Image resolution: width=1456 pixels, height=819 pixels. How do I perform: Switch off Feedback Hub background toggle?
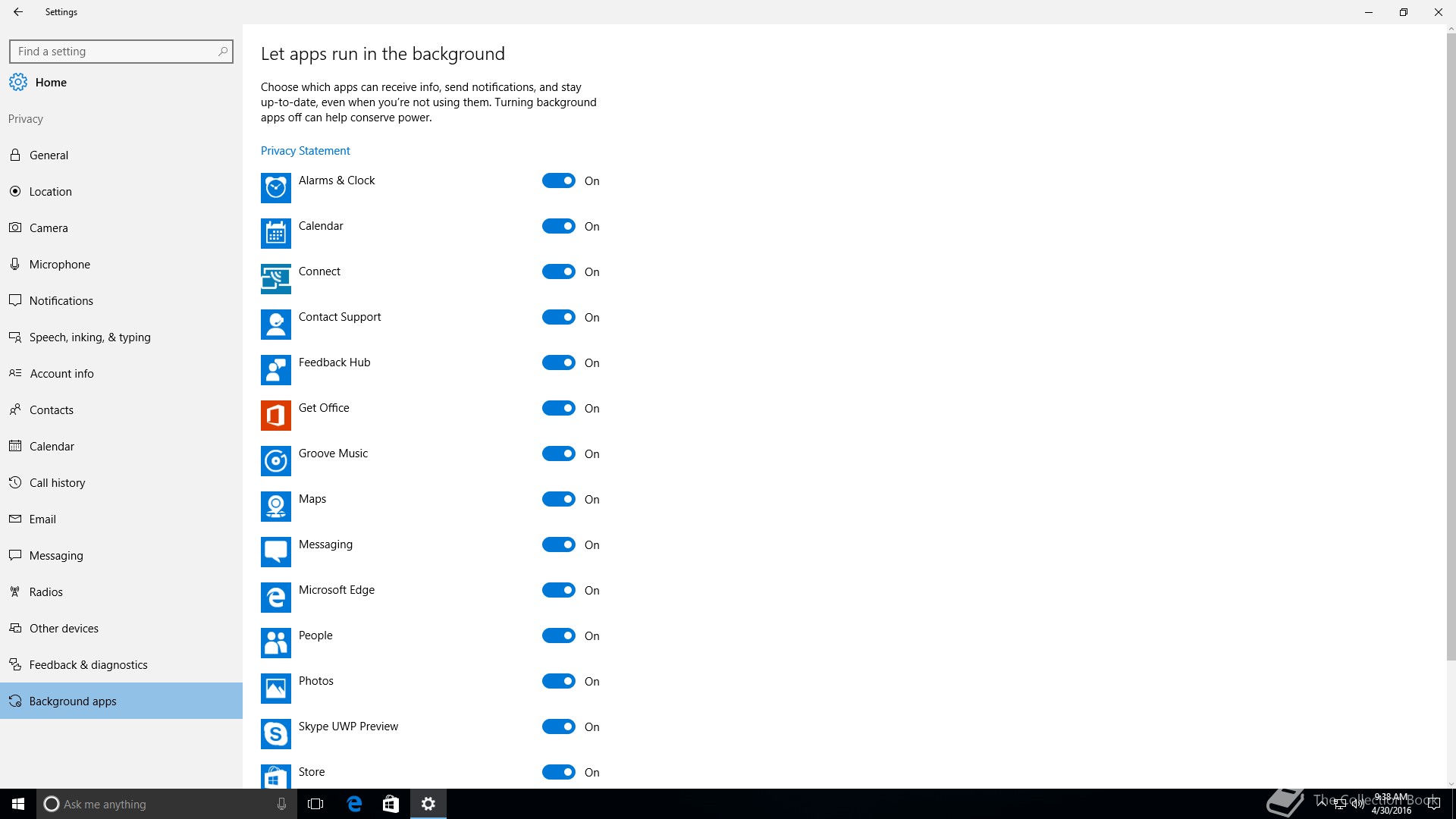[x=559, y=362]
